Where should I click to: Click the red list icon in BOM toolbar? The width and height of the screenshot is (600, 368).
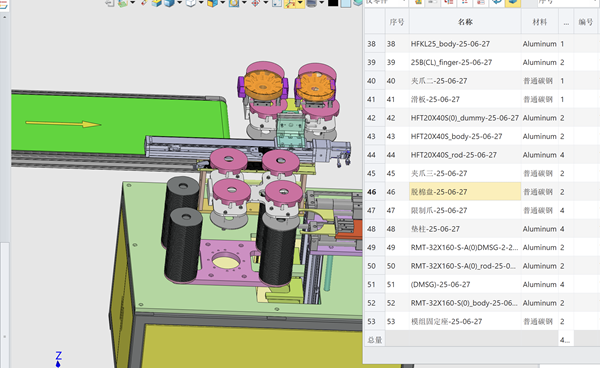(449, 3)
